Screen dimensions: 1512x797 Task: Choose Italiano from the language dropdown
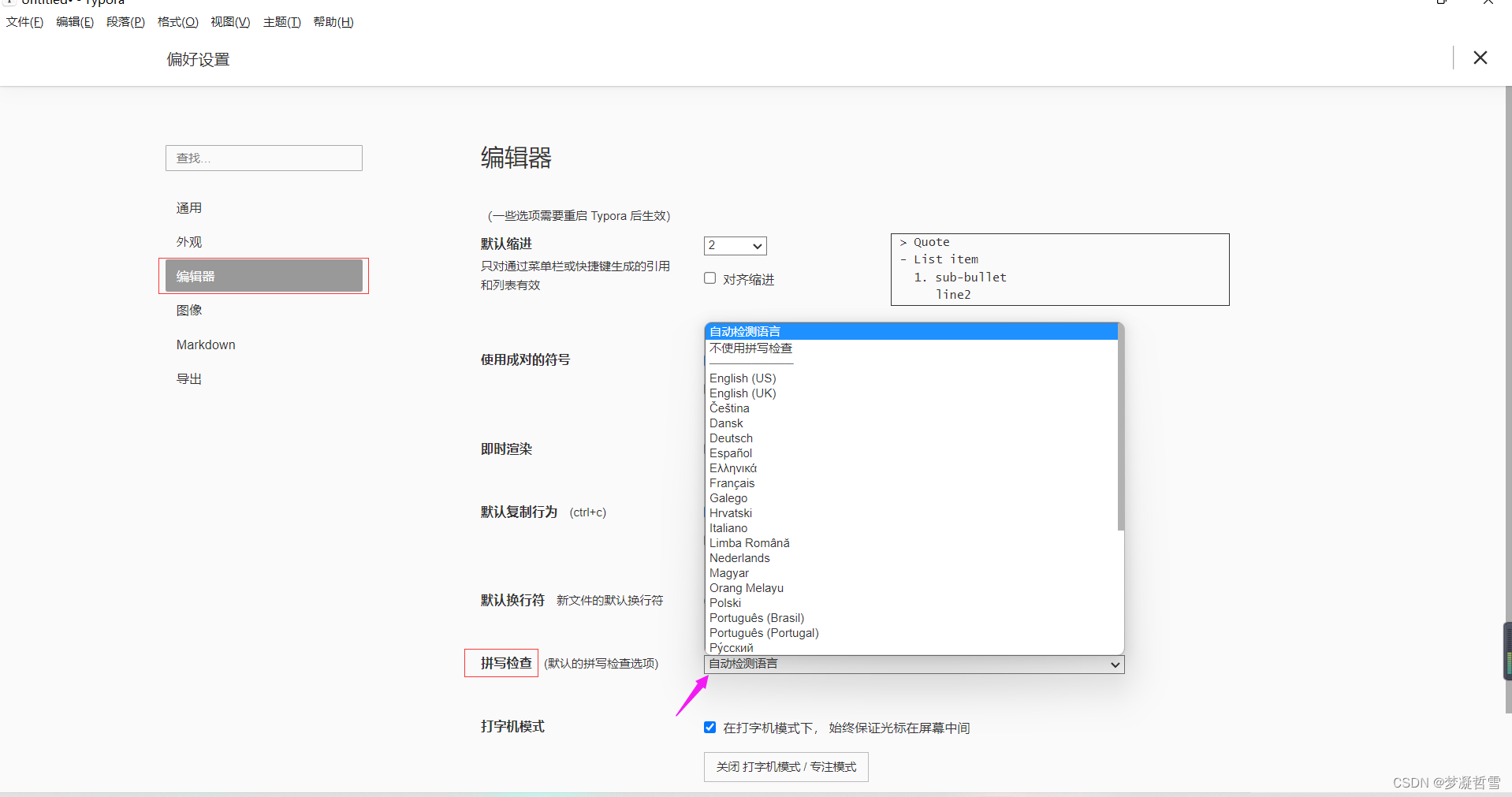(x=728, y=528)
